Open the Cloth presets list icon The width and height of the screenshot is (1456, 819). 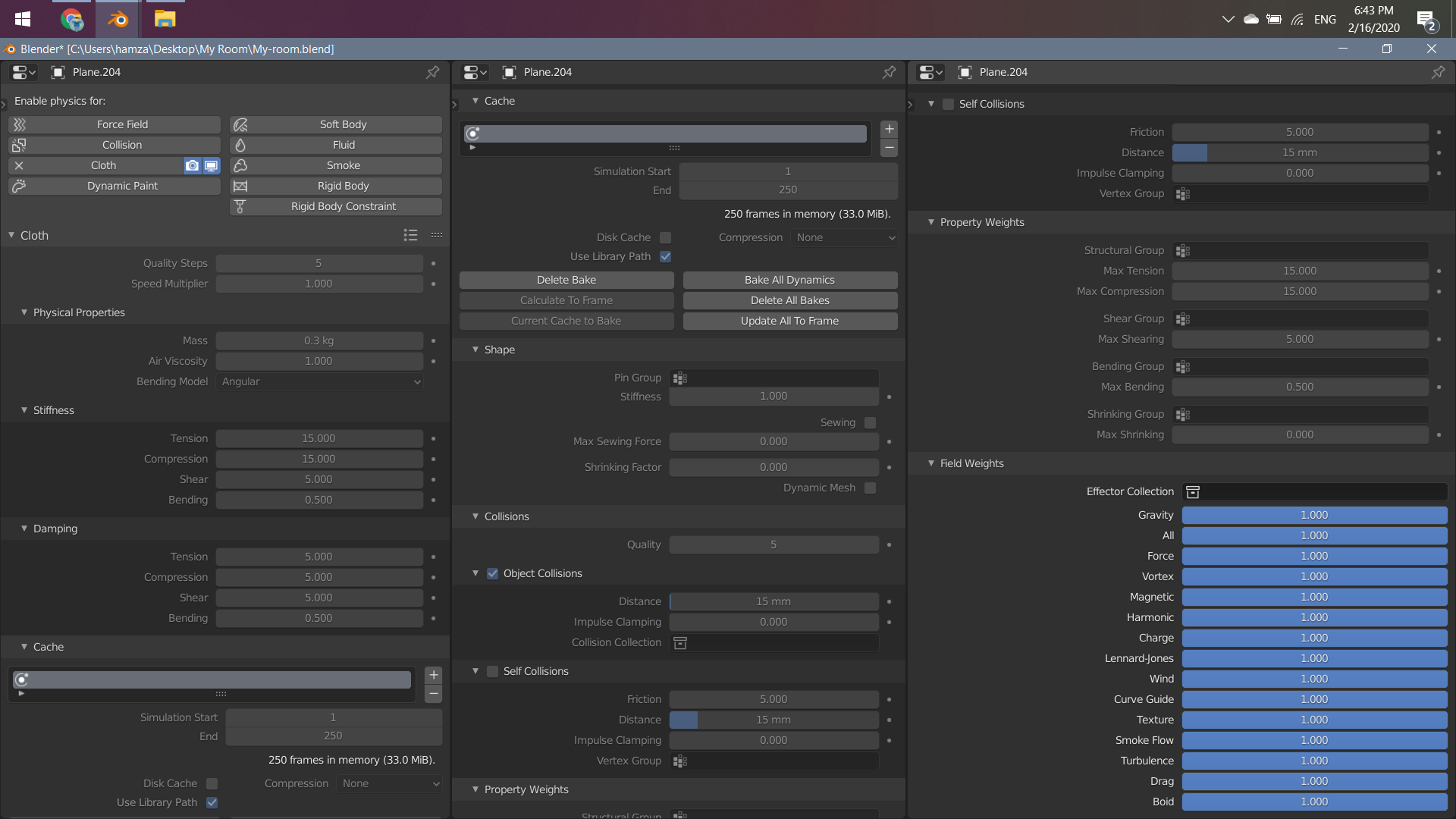click(411, 235)
